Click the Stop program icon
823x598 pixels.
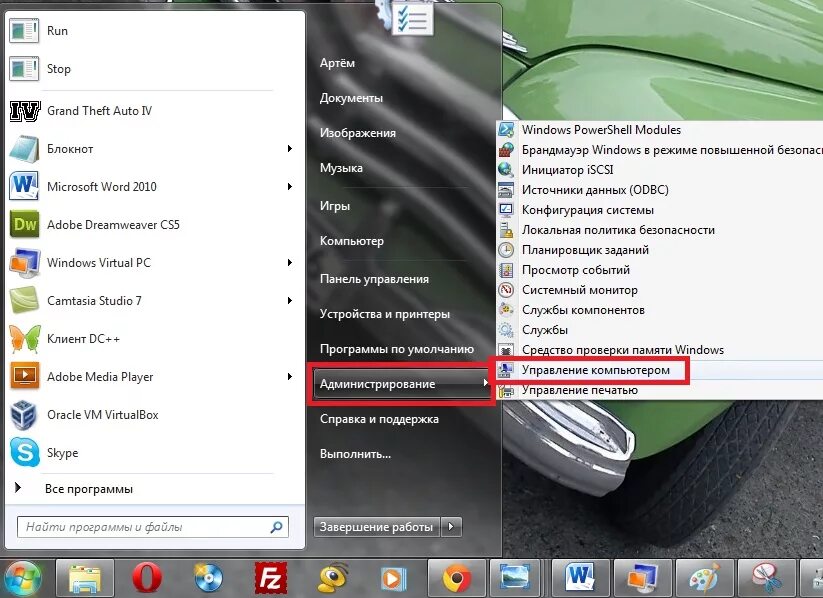24,69
